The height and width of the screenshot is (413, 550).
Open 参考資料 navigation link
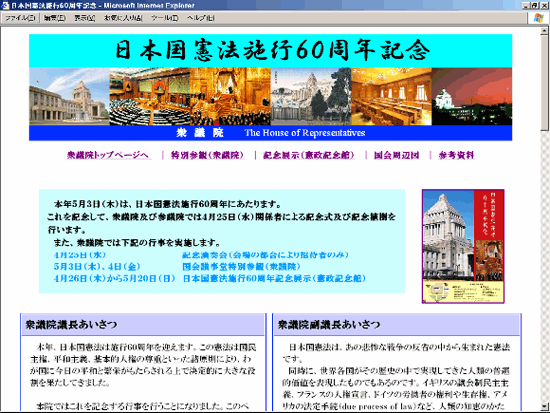coord(456,155)
